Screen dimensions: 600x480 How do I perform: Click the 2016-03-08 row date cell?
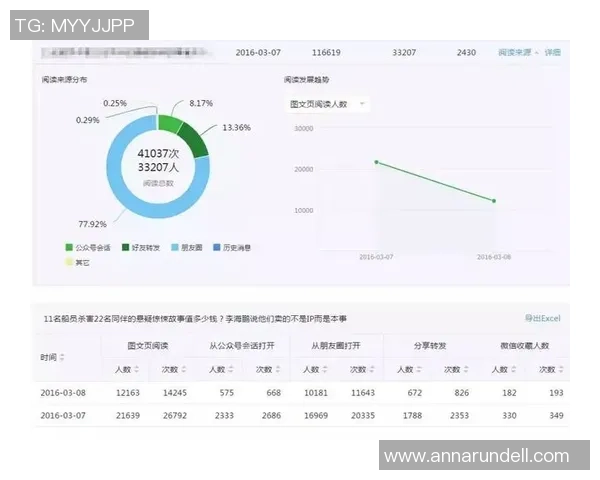click(x=63, y=393)
